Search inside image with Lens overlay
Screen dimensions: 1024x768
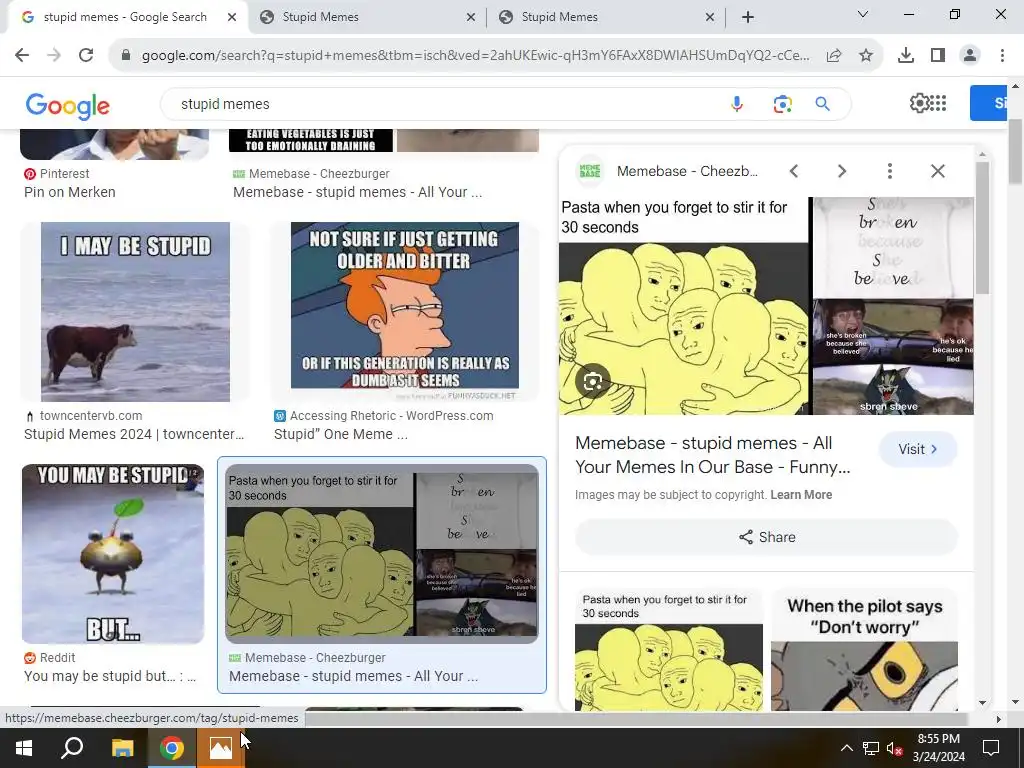coord(593,382)
